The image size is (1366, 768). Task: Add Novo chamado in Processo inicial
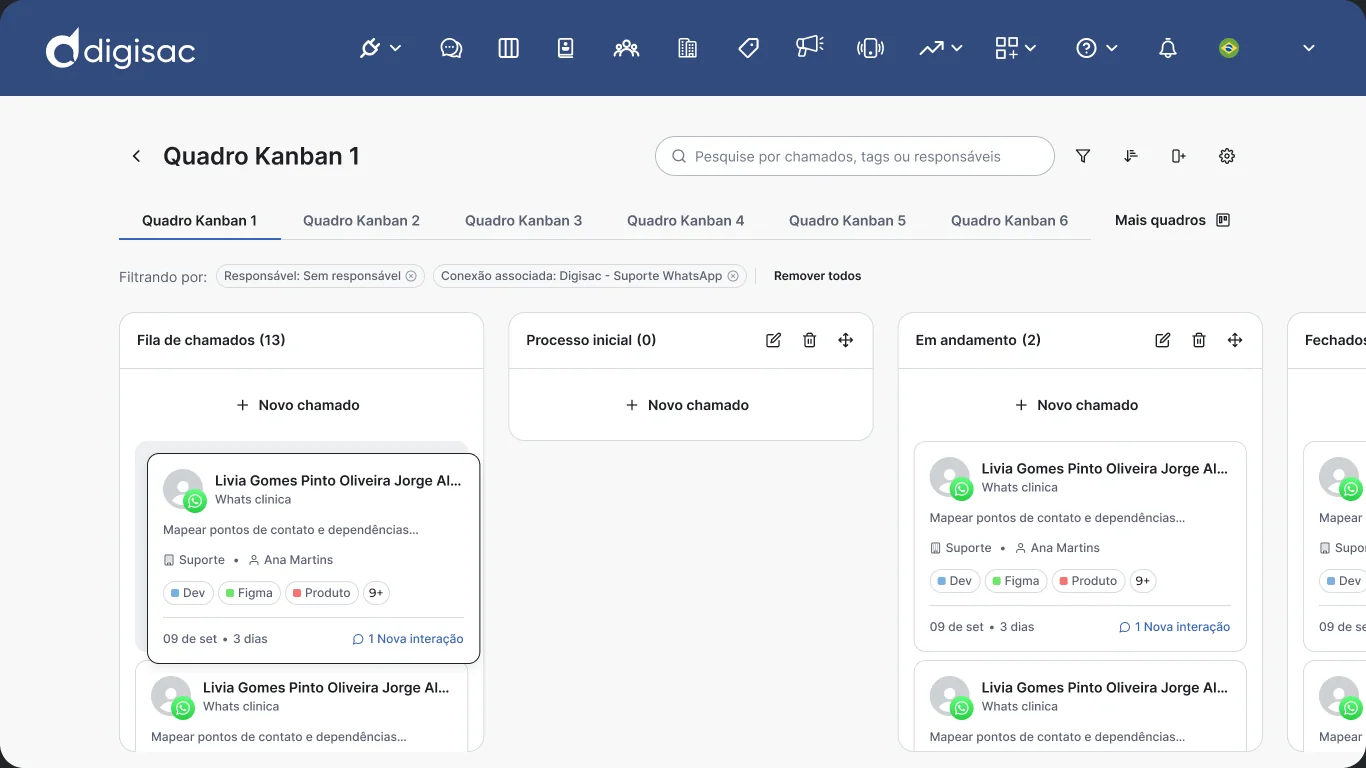(687, 405)
